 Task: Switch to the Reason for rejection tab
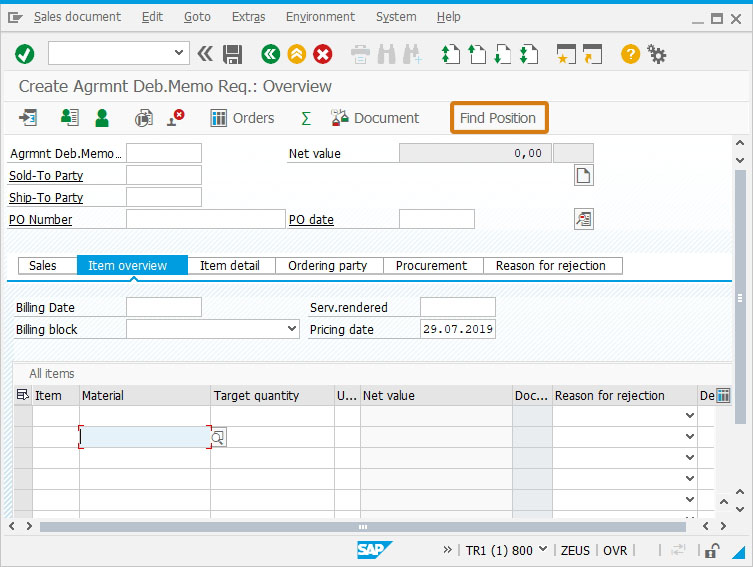click(553, 265)
